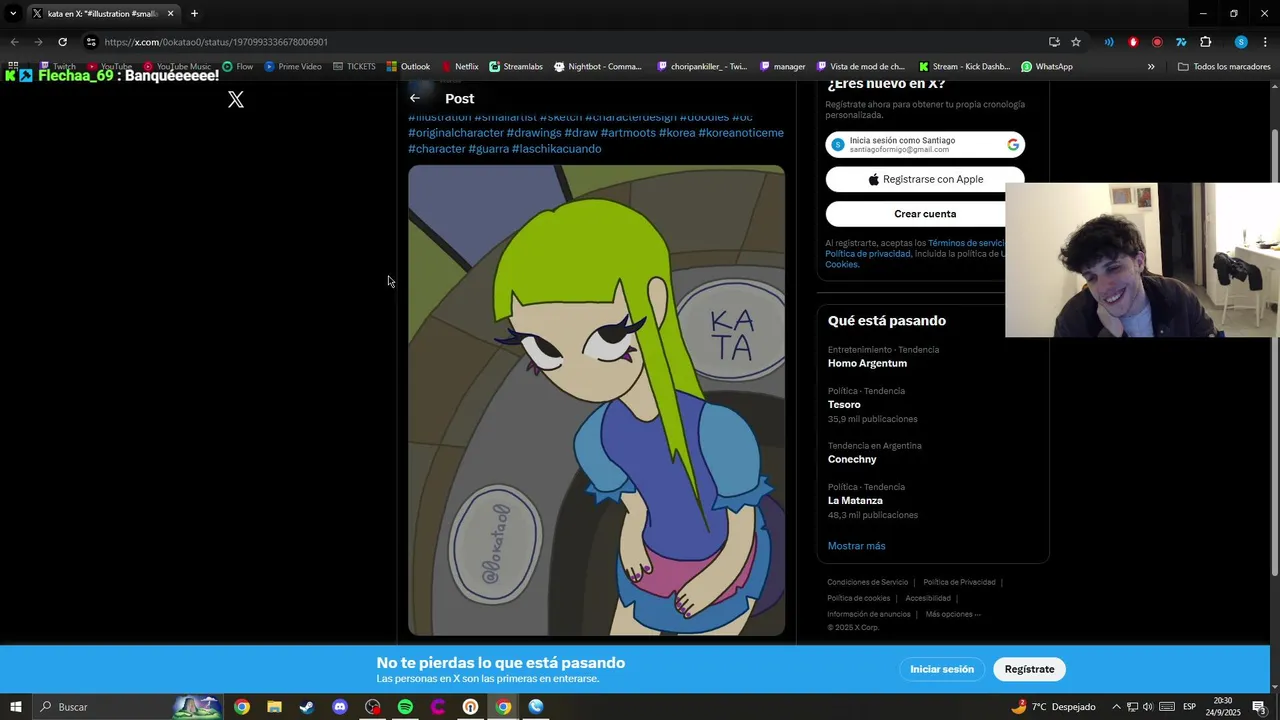Sign in as Santiago with Google

[x=925, y=145]
